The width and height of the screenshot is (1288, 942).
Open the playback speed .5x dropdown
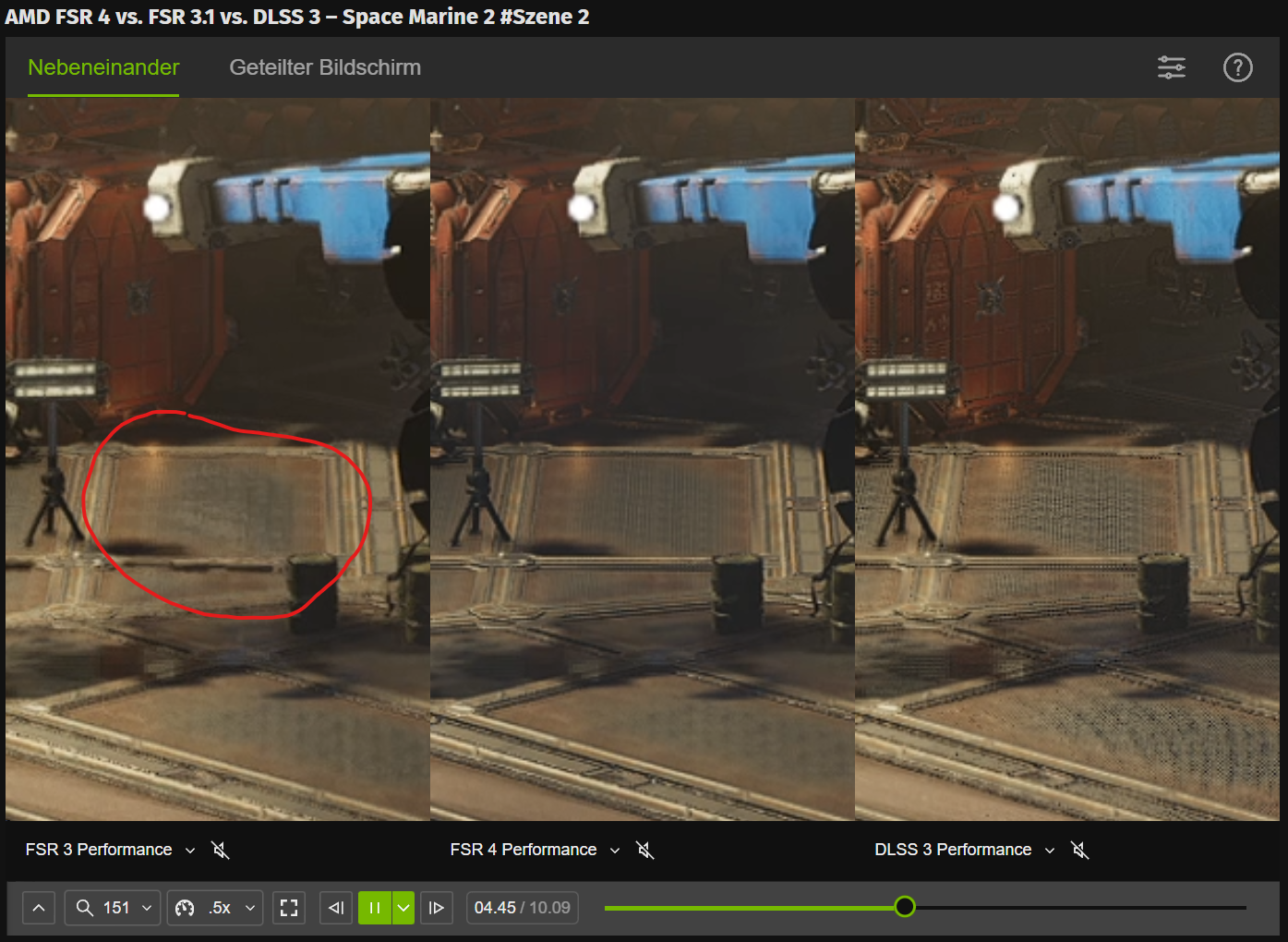pyautogui.click(x=215, y=908)
